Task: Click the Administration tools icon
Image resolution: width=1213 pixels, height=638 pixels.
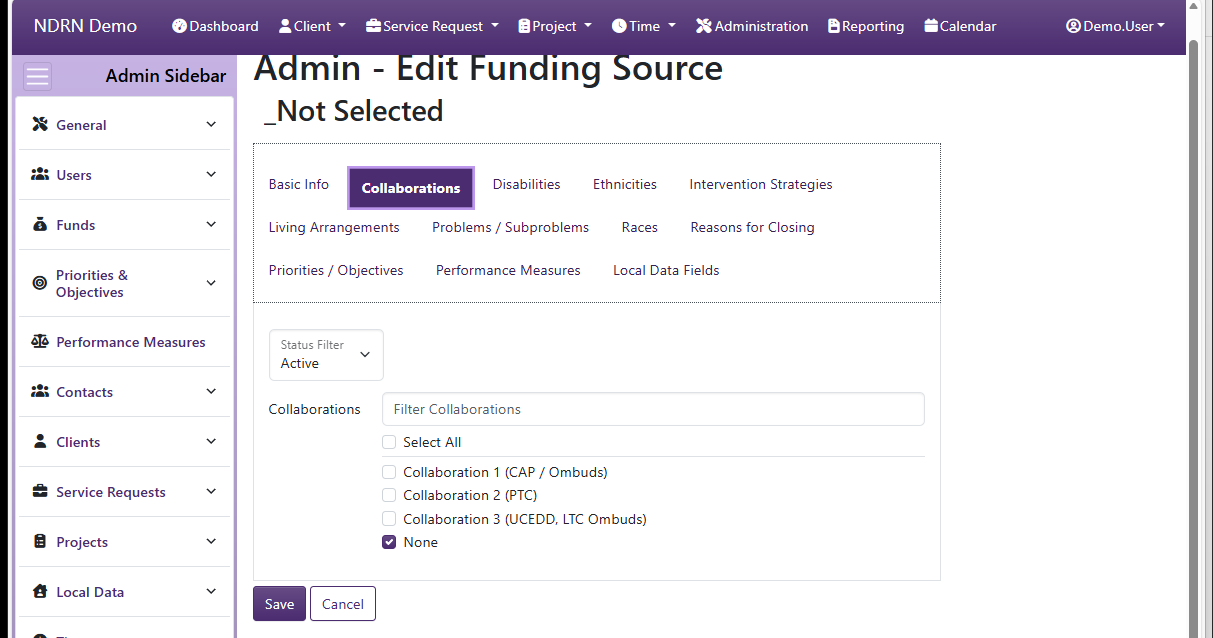Action: point(704,26)
